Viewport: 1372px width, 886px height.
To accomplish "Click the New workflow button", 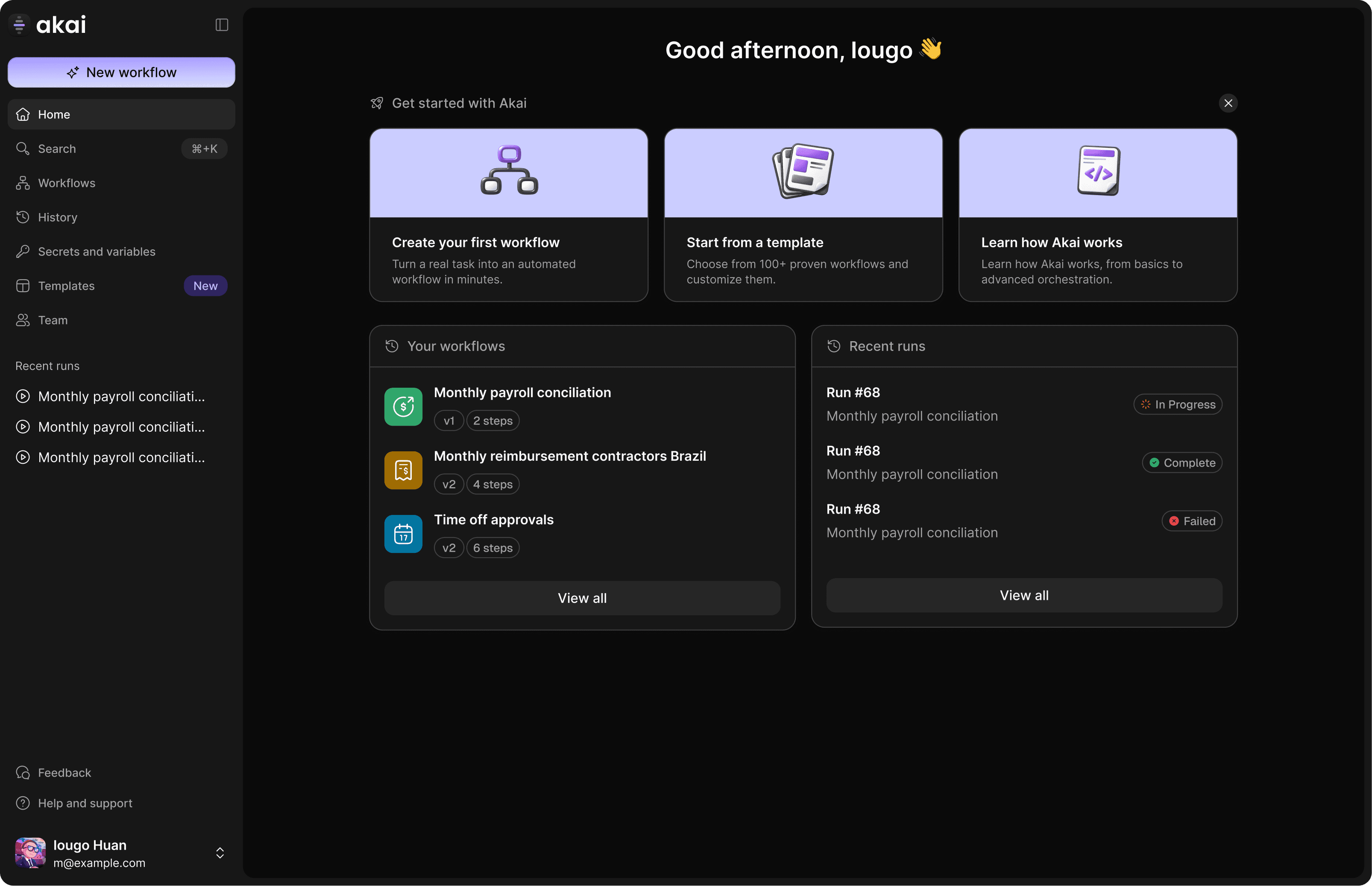I will 121,73.
